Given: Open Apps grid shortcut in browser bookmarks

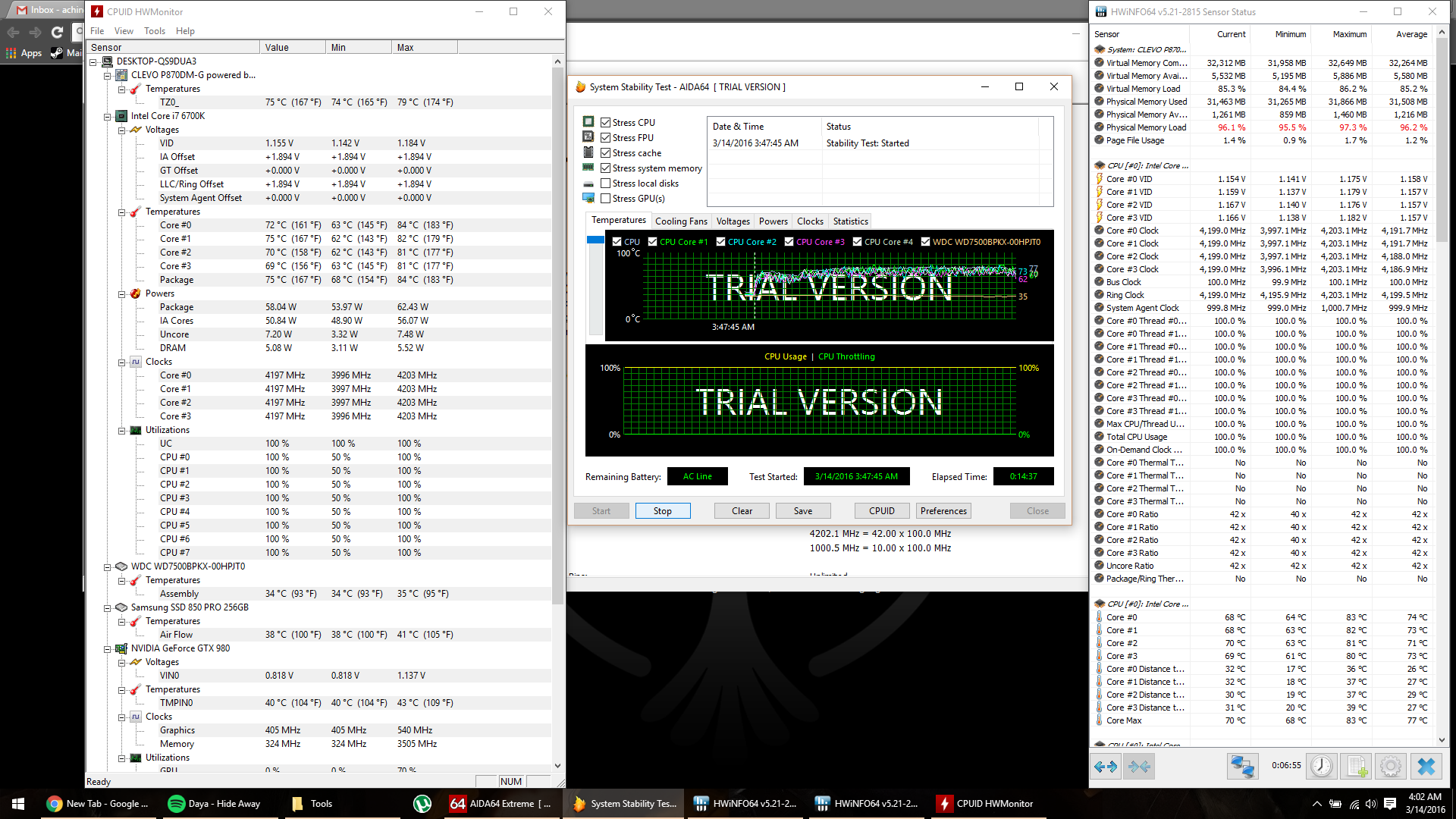Looking at the screenshot, I should [x=24, y=53].
